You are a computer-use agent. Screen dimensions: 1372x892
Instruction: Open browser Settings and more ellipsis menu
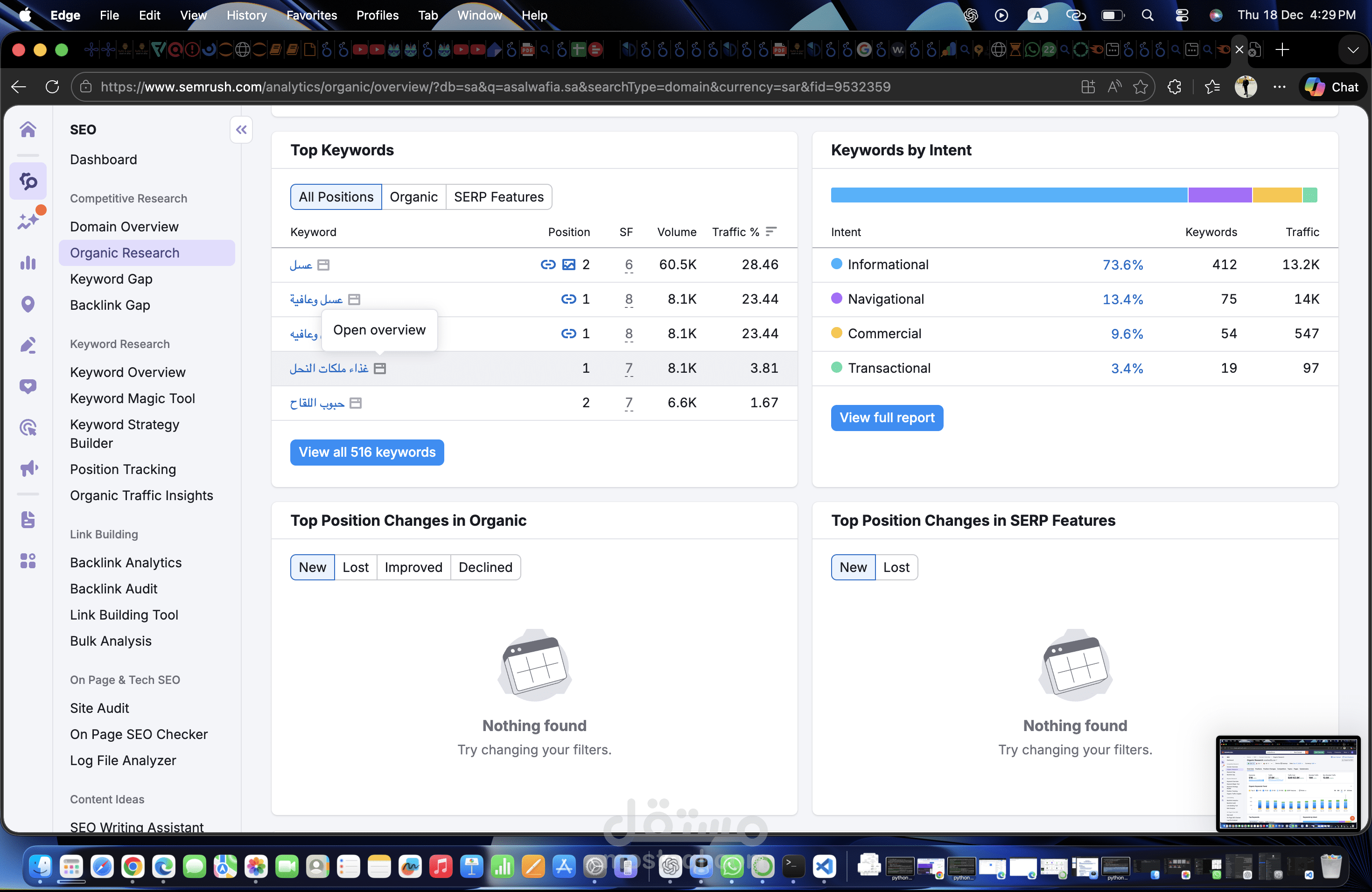1279,87
